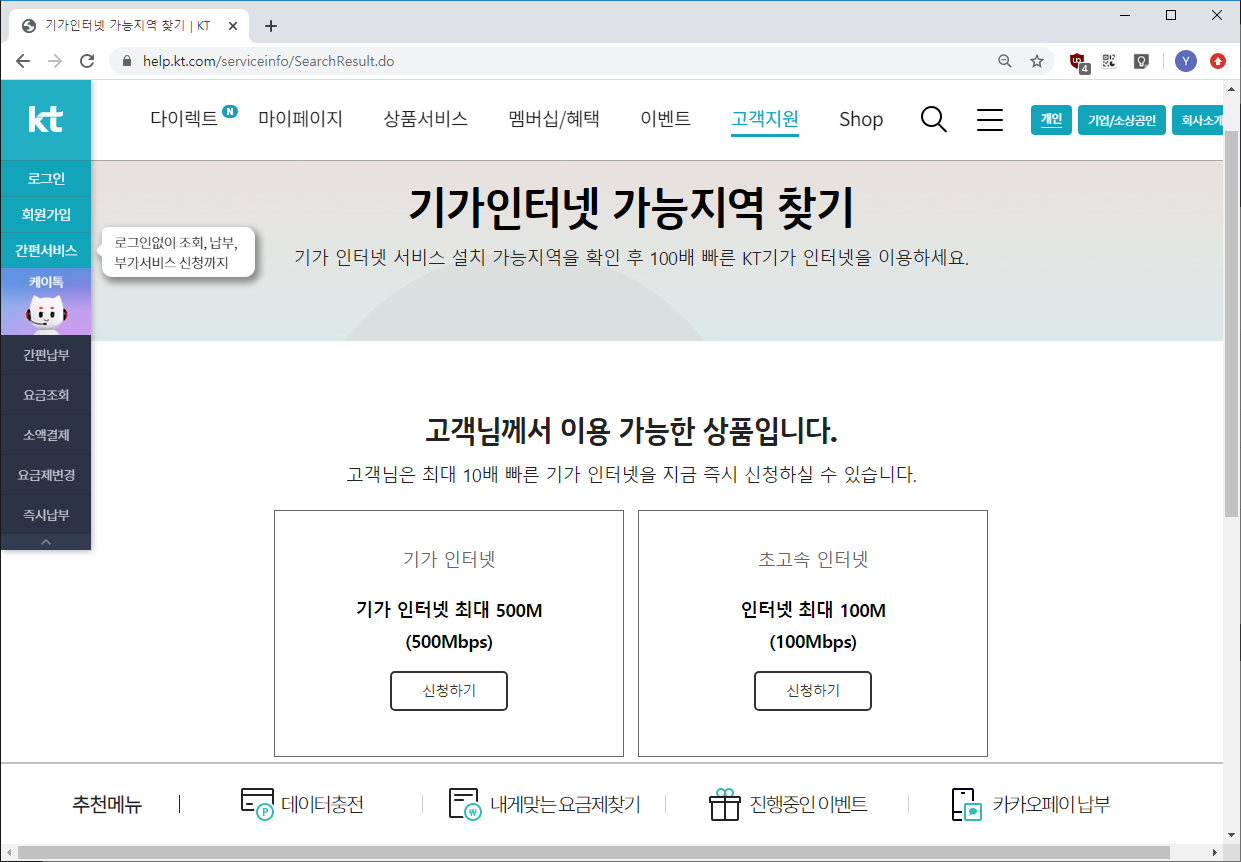This screenshot has height=862, width=1241.
Task: Close the 기가인터넷 가능지역 찾기 tab
Action: coord(233,26)
